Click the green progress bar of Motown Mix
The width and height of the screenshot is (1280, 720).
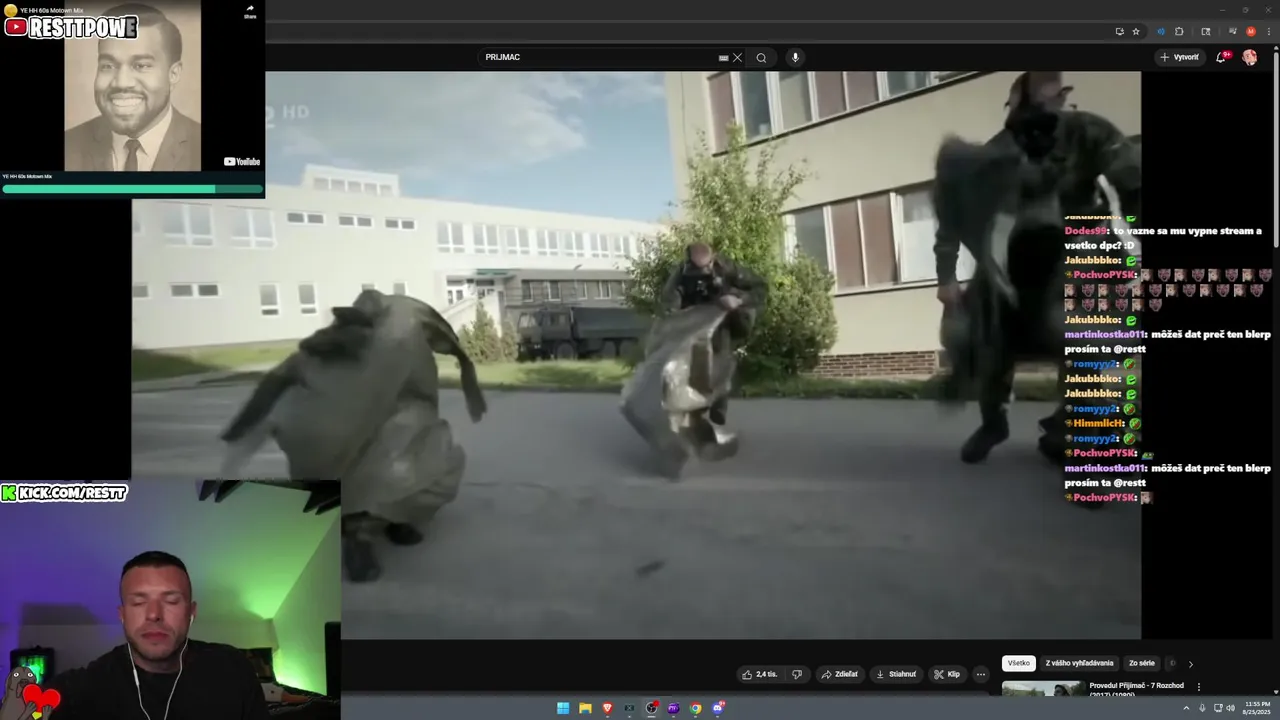pyautogui.click(x=132, y=188)
